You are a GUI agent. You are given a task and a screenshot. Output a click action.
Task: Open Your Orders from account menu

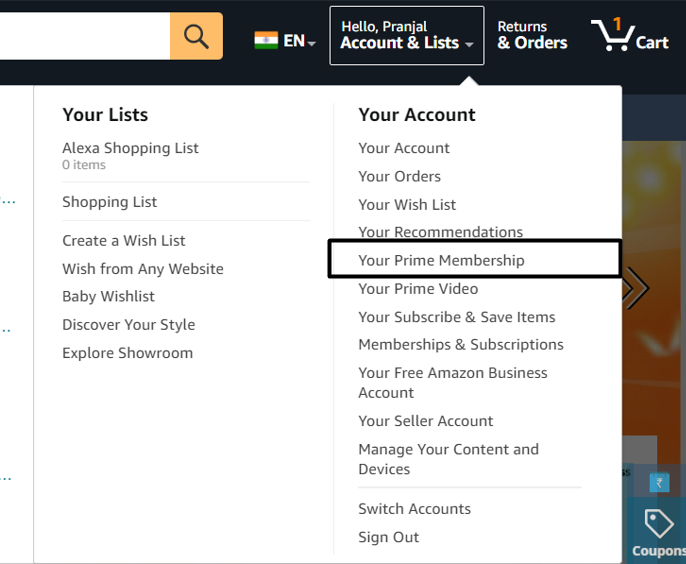coord(399,176)
